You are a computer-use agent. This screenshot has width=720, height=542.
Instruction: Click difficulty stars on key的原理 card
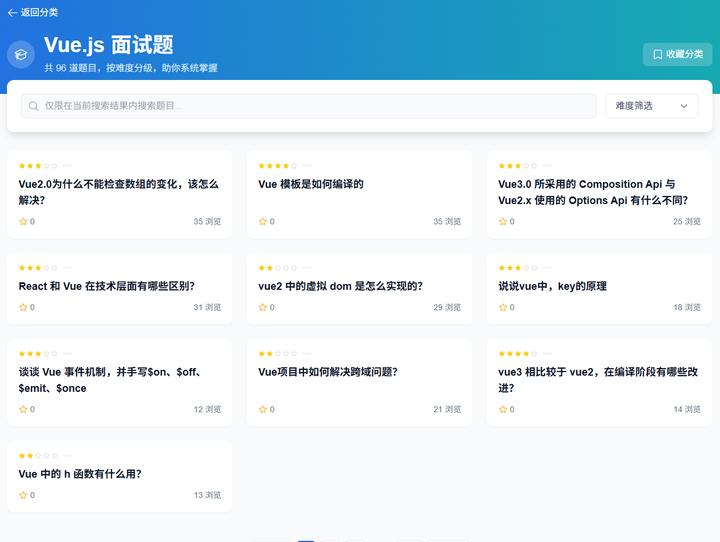(518, 268)
